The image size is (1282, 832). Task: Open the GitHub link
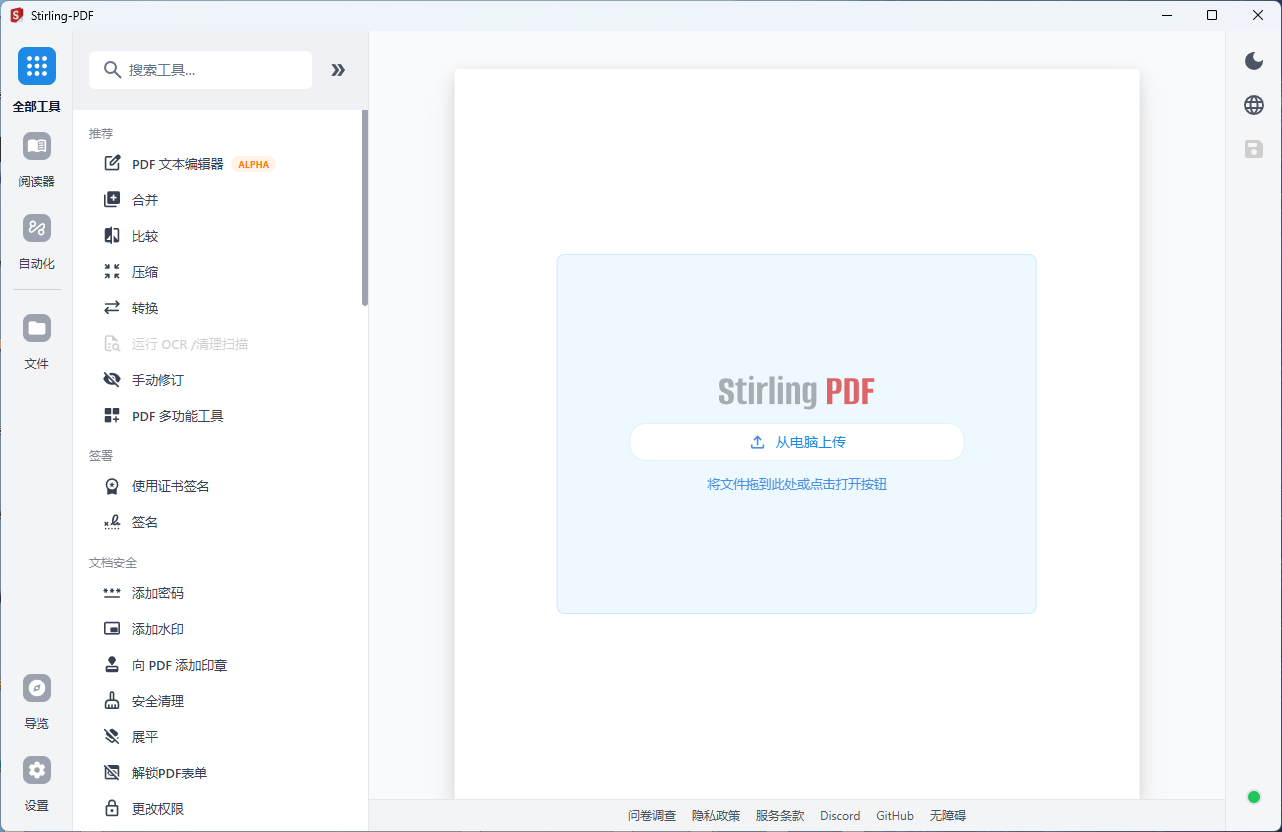[x=894, y=815]
